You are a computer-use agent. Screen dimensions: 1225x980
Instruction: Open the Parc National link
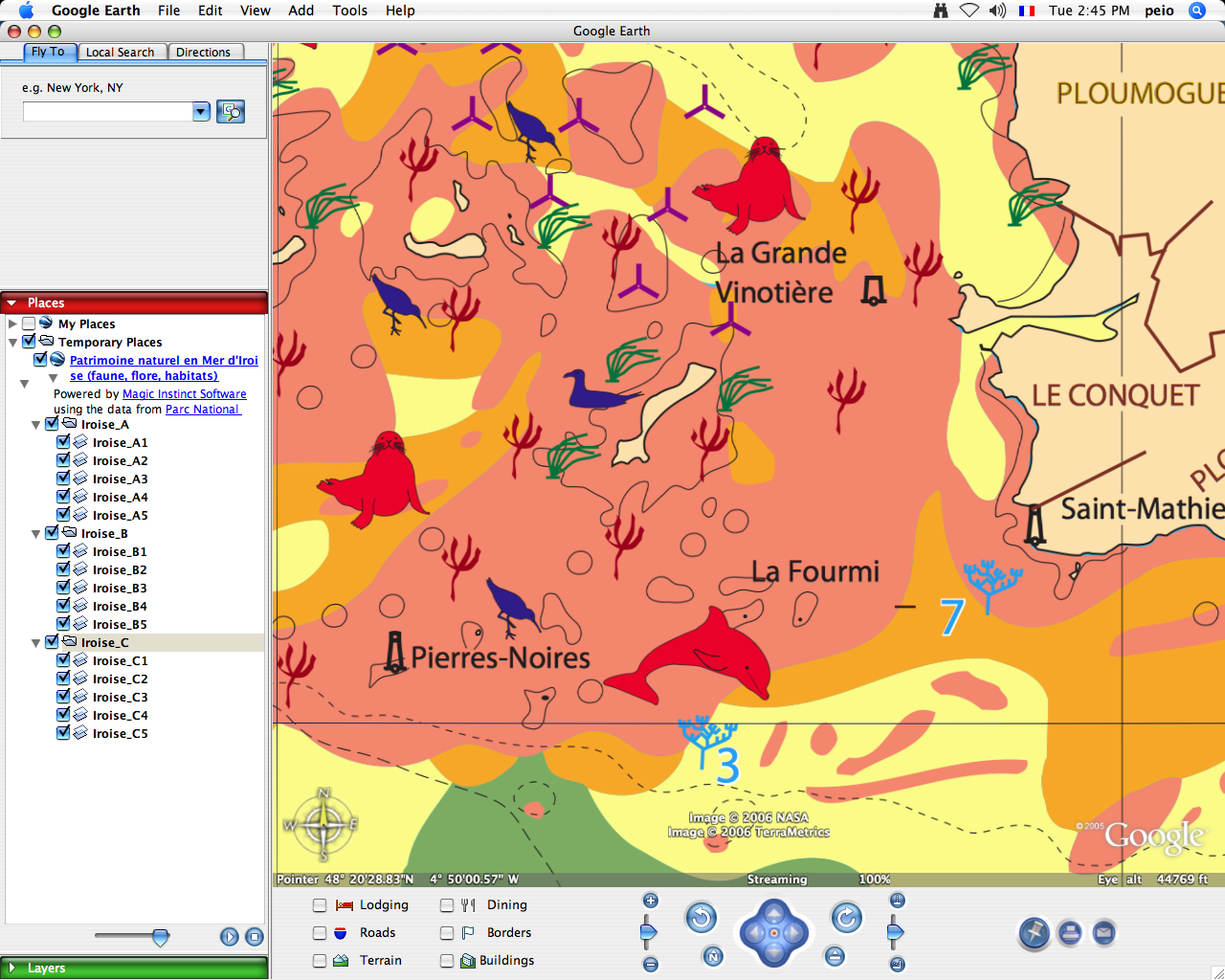[202, 410]
